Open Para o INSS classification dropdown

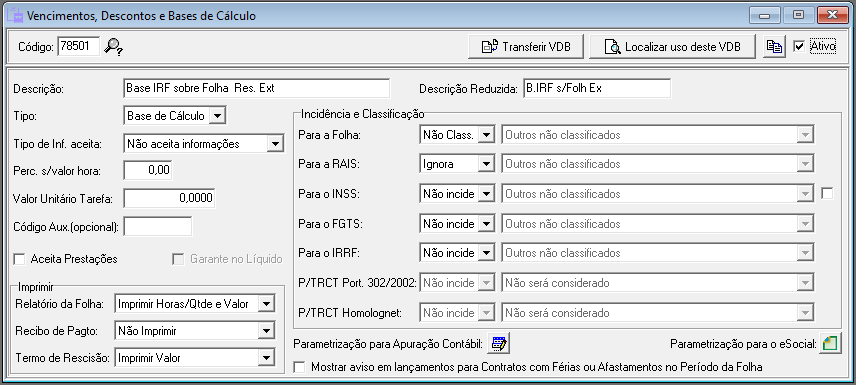click(658, 193)
